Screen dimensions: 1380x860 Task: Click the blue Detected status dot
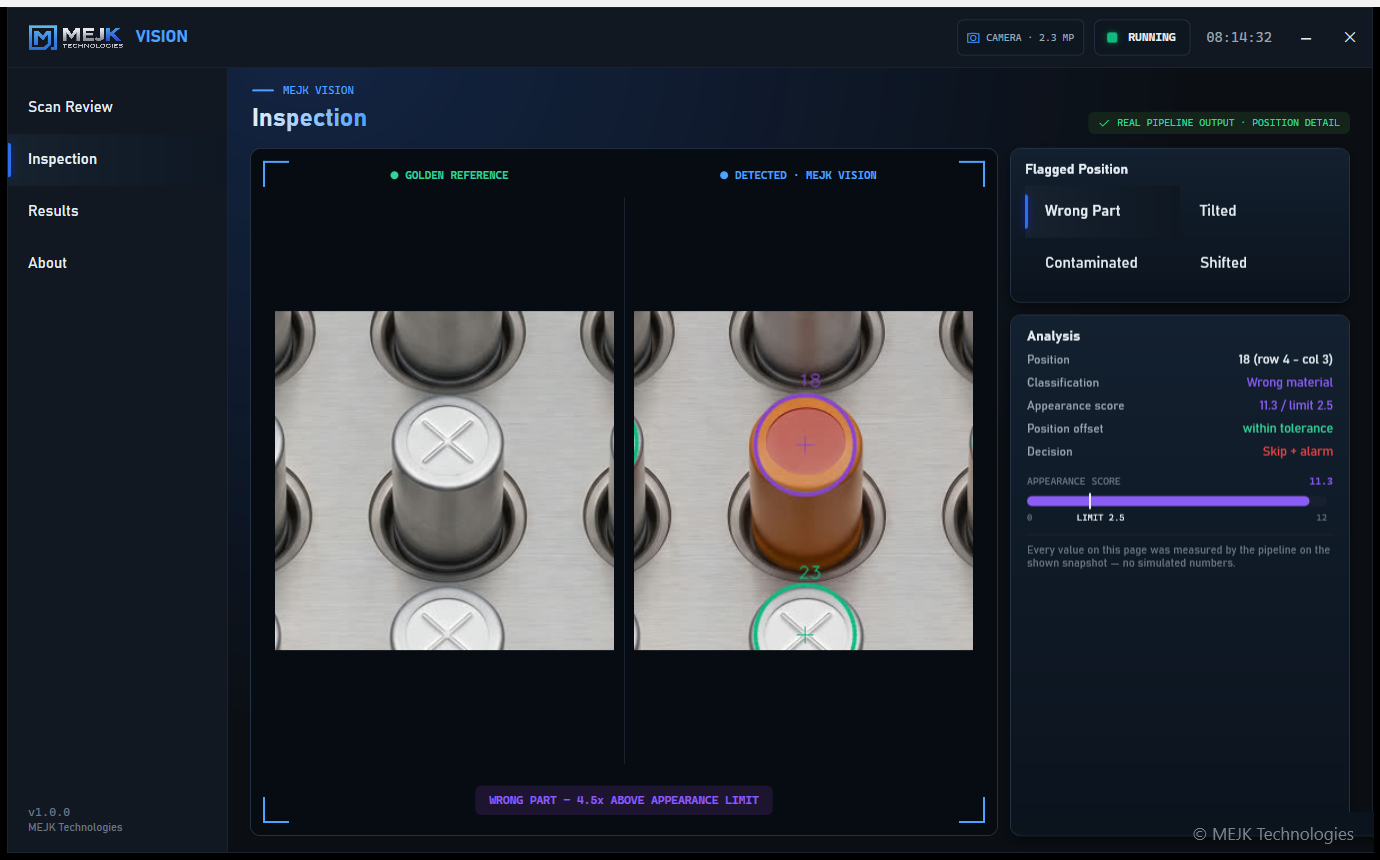[x=724, y=175]
